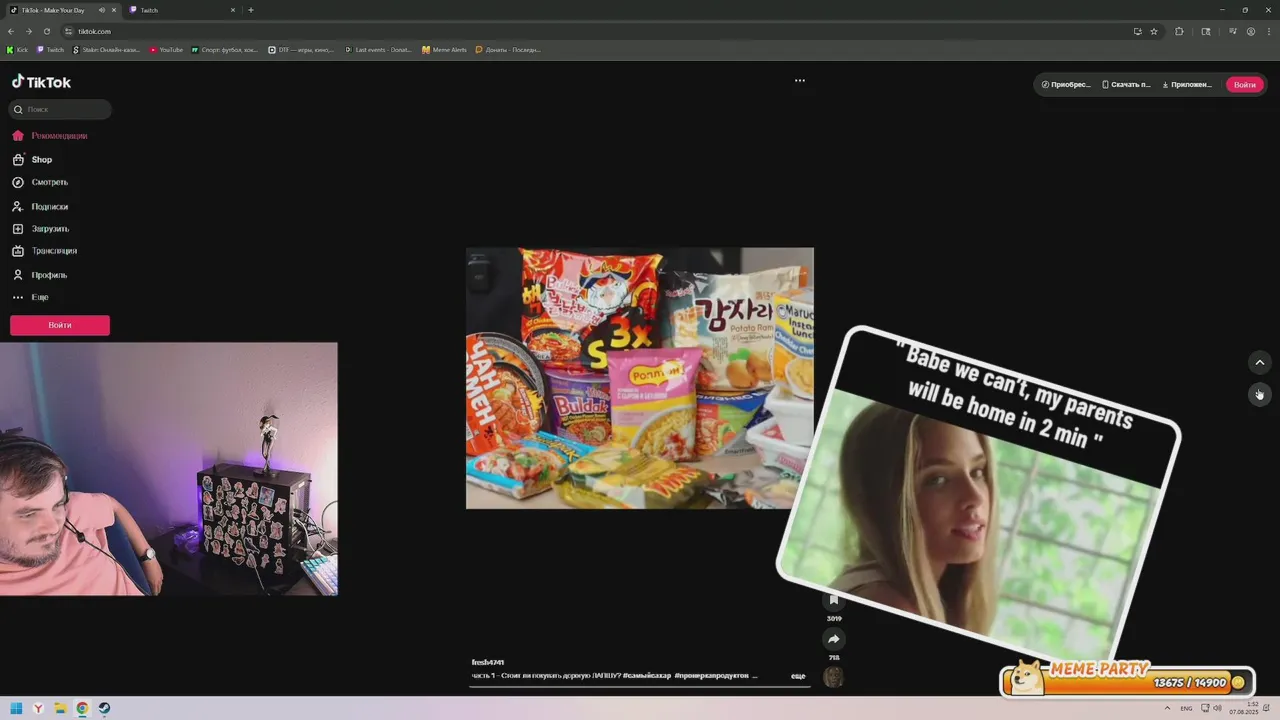Click the bookmark save video icon
The height and width of the screenshot is (720, 1280).
(x=833, y=600)
